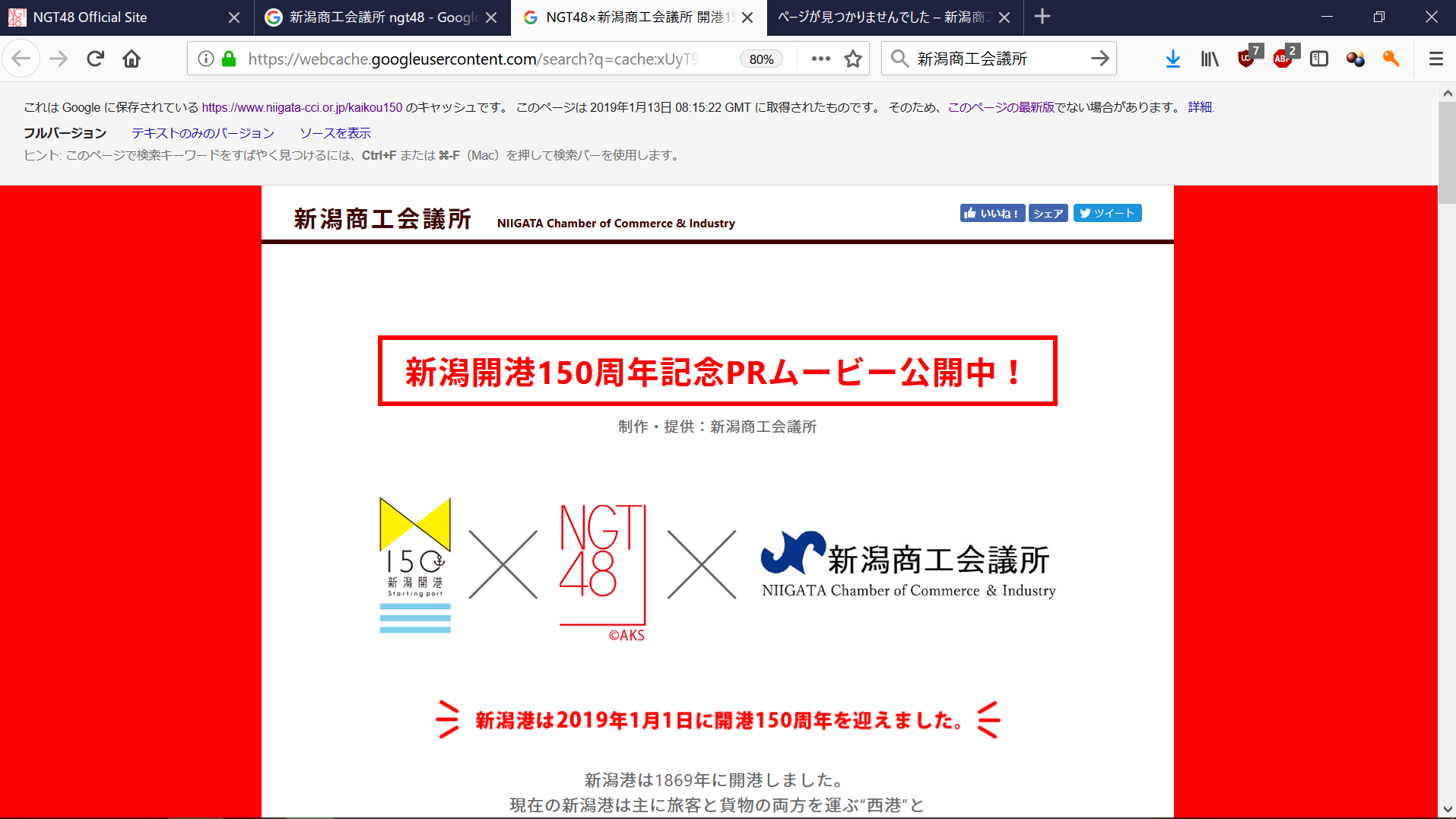Open the このページの最新版 link
1456x819 pixels.
pos(1001,107)
